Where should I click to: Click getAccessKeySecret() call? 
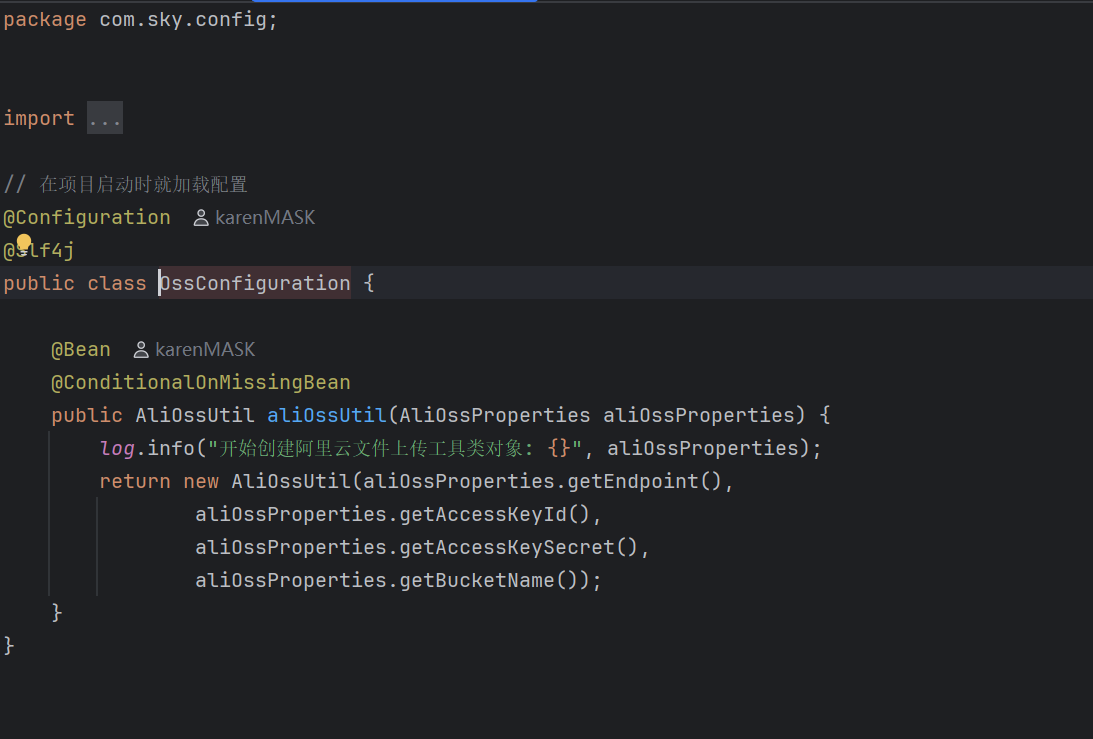coord(519,547)
